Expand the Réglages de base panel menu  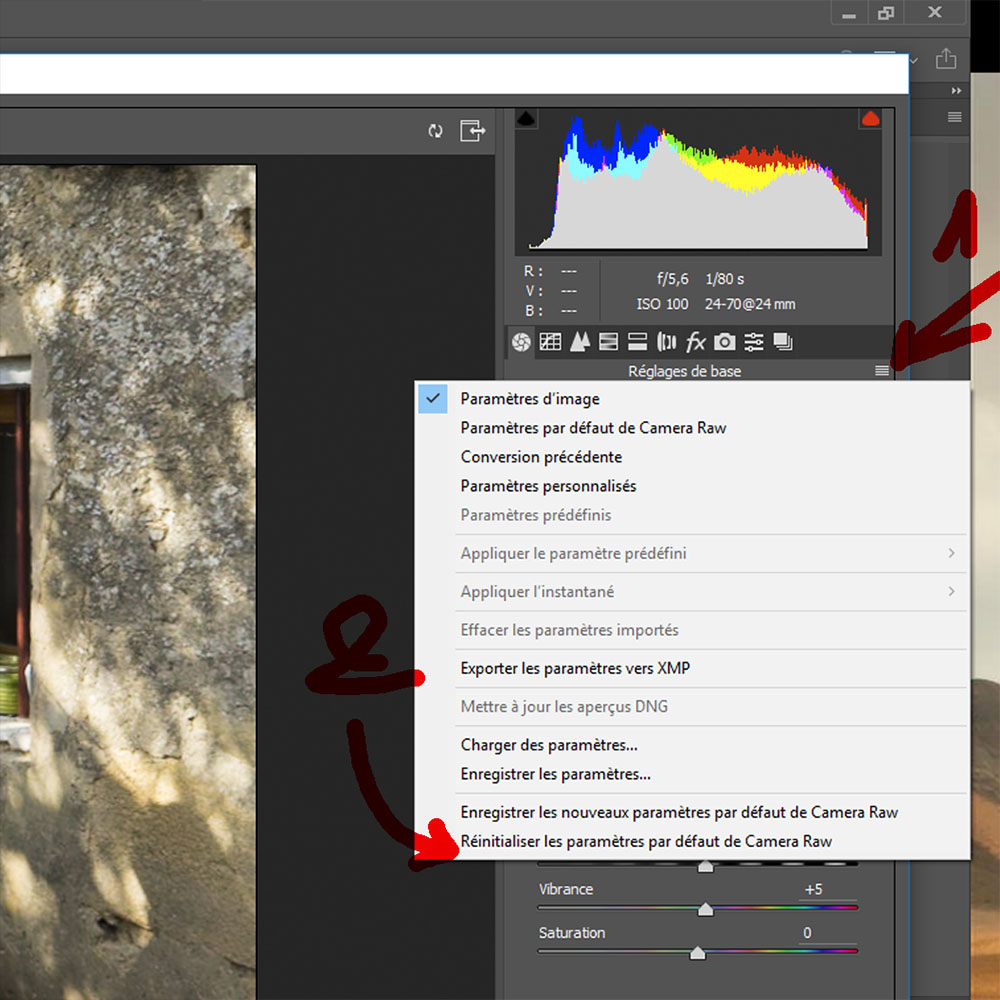881,371
